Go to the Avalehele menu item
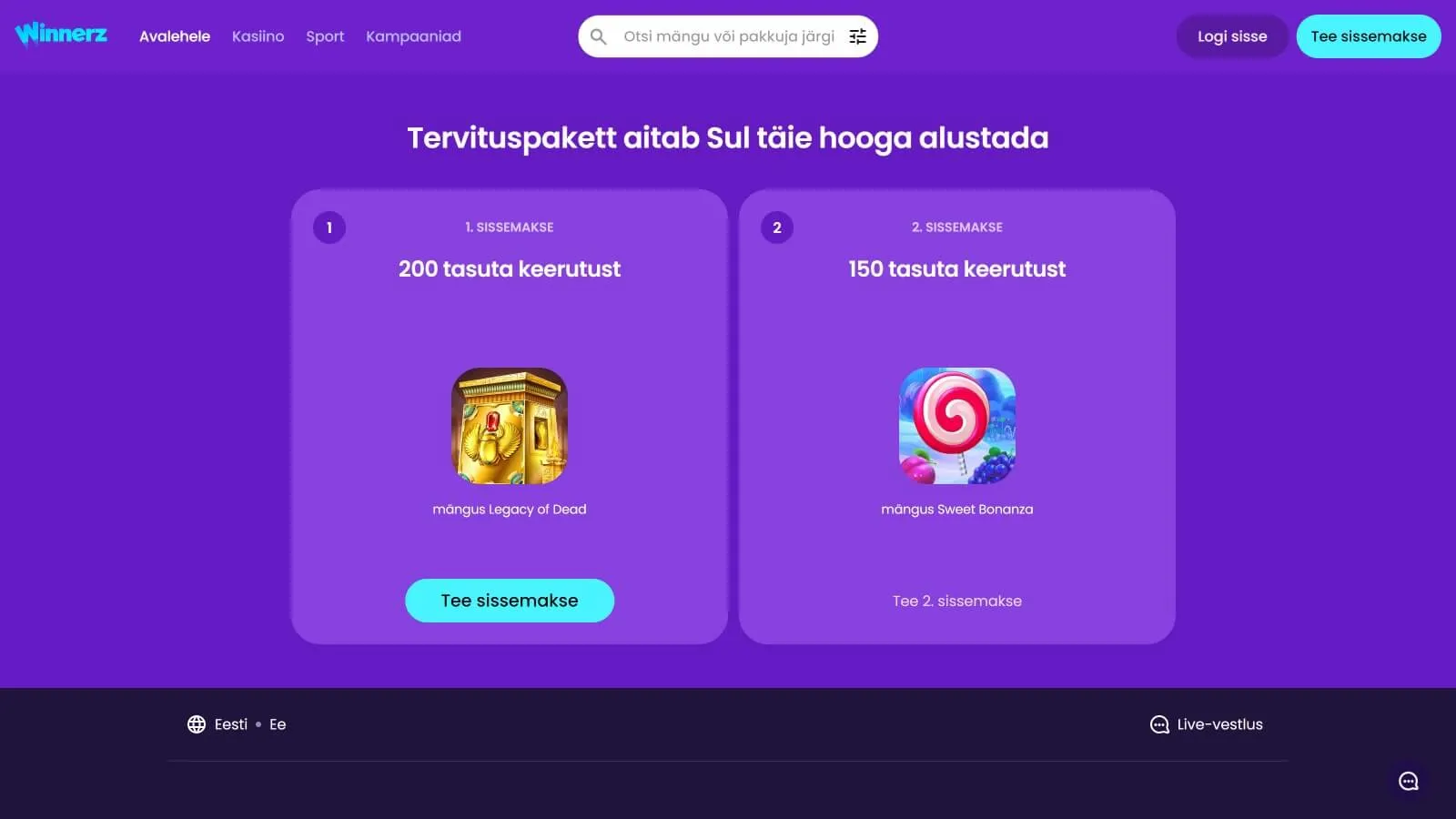 pyautogui.click(x=175, y=36)
